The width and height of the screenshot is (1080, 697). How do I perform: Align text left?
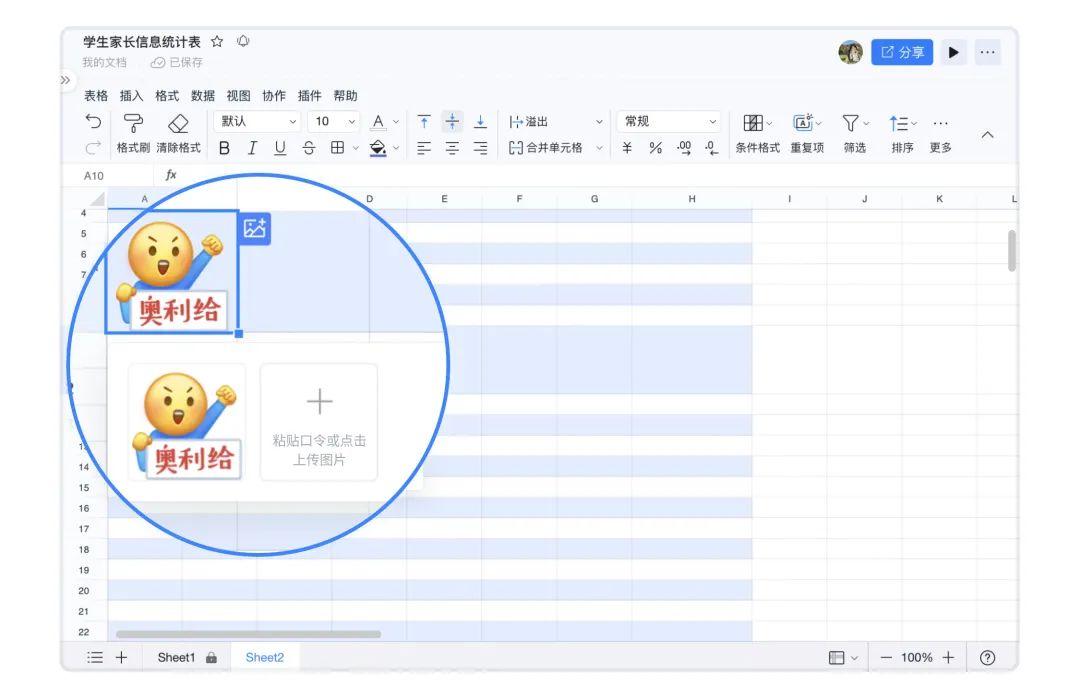click(424, 148)
